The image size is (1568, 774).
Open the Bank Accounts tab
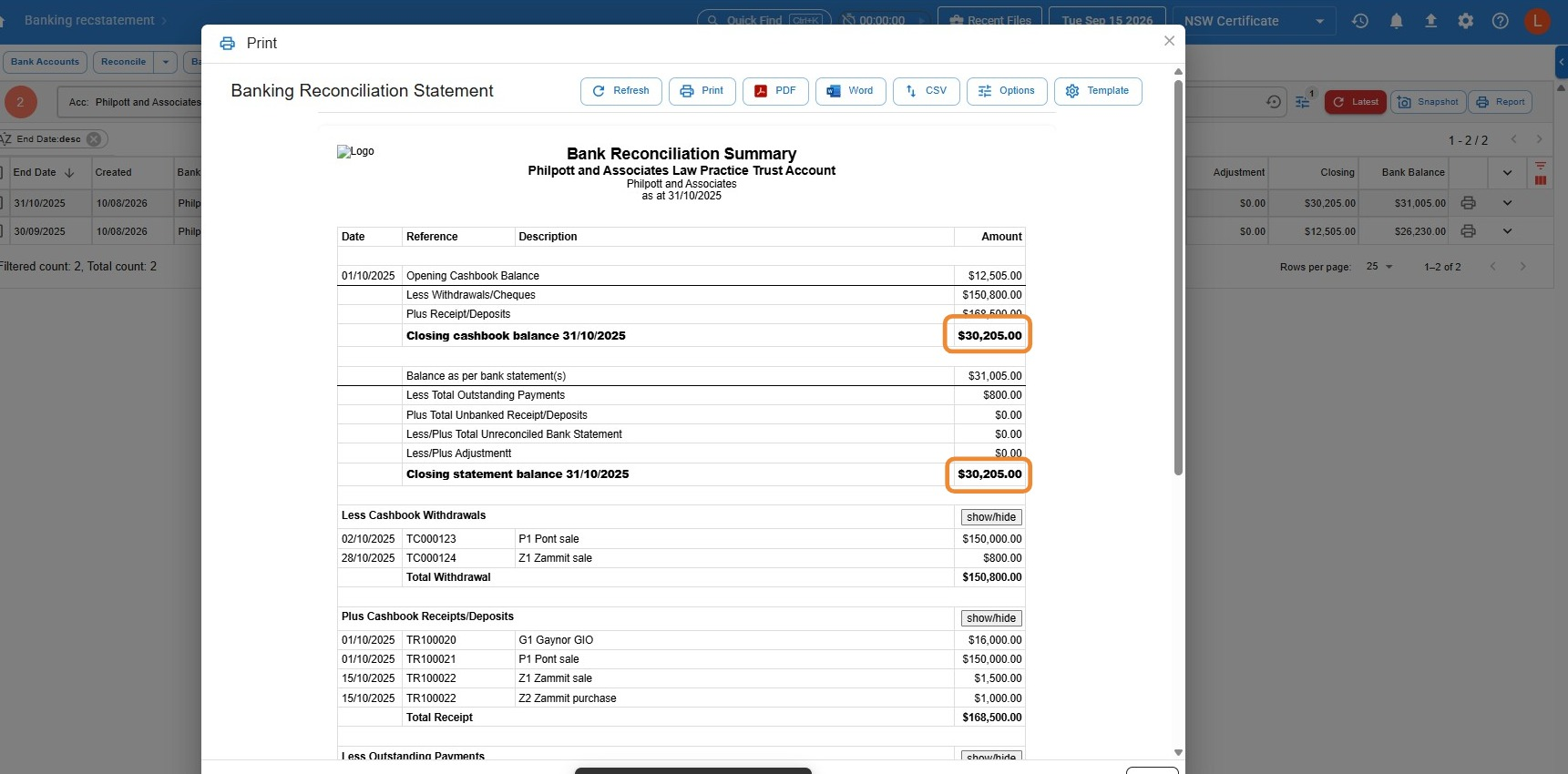(x=46, y=62)
